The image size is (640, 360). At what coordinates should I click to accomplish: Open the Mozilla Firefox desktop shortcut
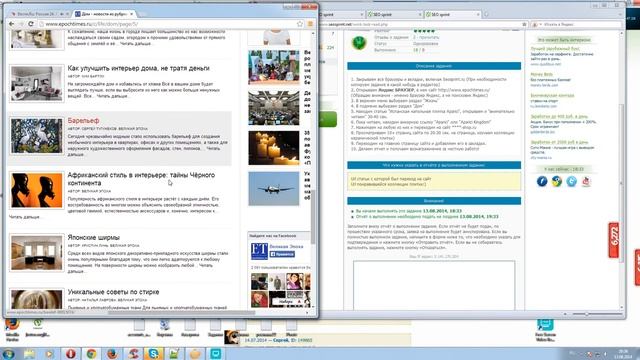[12, 330]
